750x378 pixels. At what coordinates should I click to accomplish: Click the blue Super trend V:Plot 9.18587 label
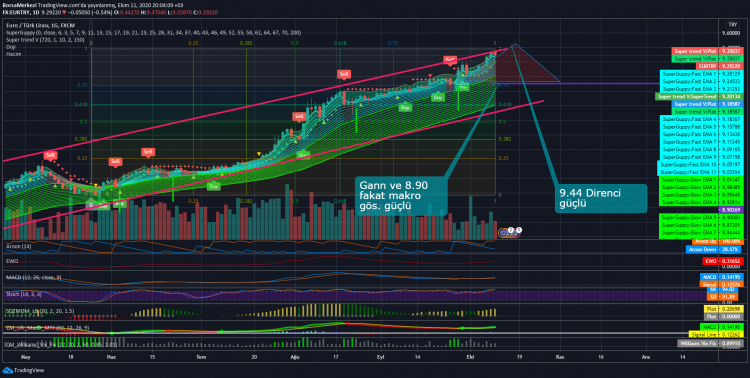[x=707, y=104]
